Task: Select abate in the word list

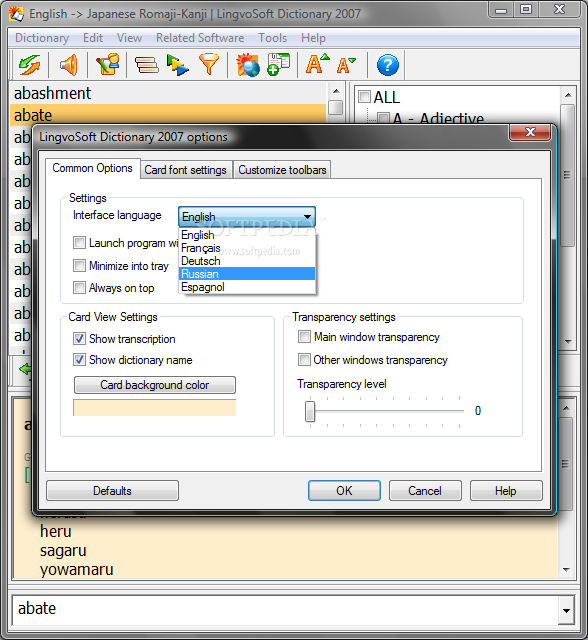Action: pos(168,115)
